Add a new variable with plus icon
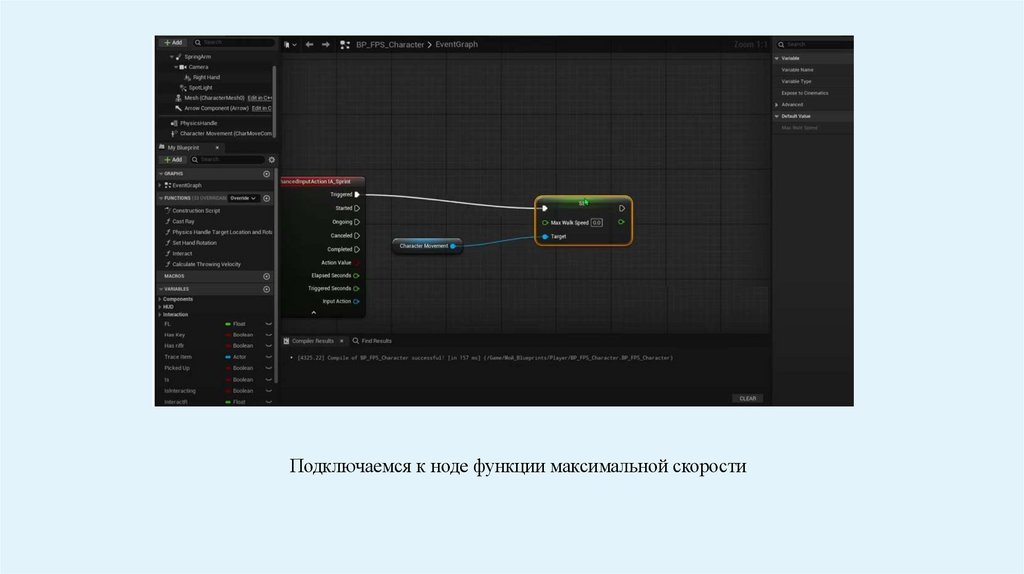Screen dimensions: 1024x574 coord(266,289)
